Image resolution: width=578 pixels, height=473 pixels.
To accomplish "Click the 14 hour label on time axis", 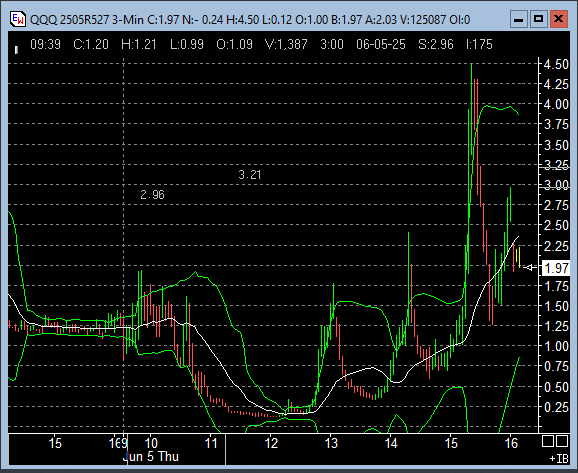I will (391, 443).
